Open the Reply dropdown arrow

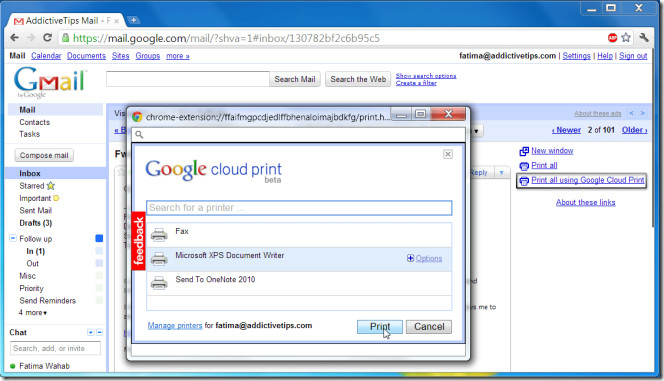pos(501,172)
